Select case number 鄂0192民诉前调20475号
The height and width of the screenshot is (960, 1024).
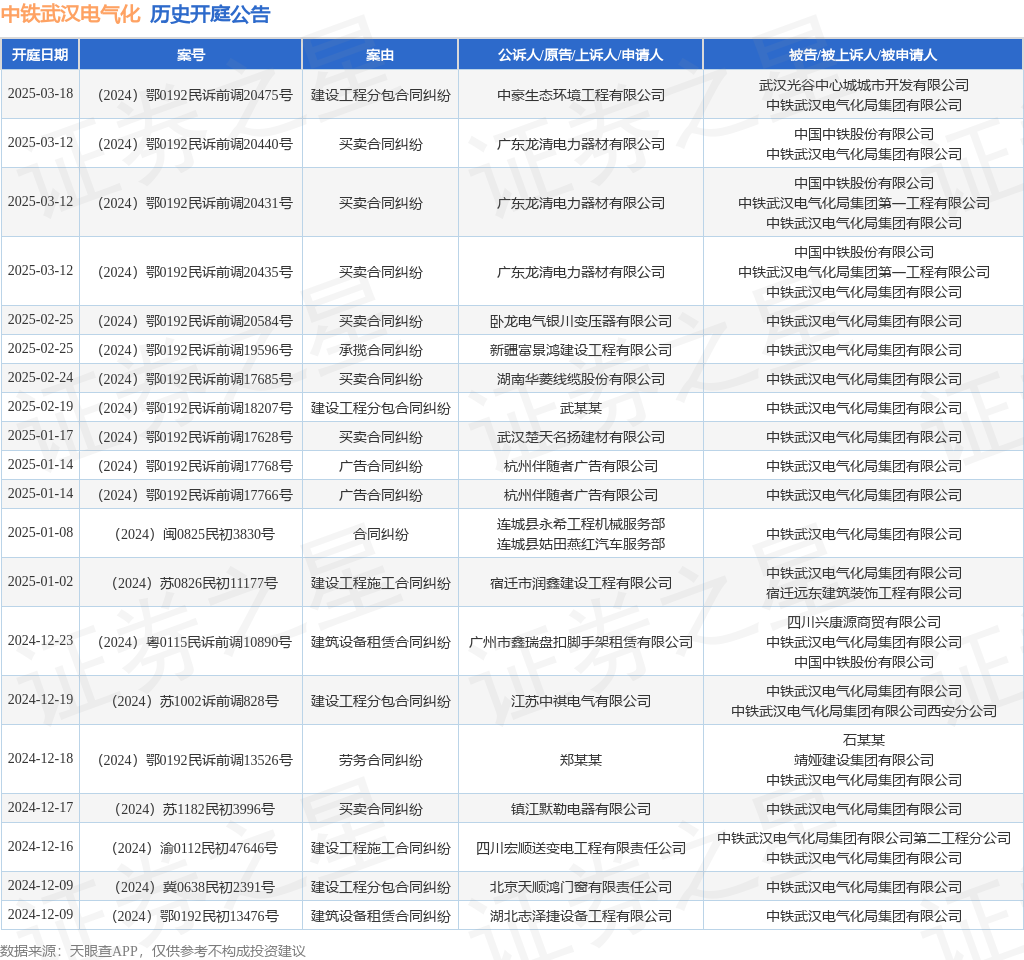pyautogui.click(x=195, y=95)
